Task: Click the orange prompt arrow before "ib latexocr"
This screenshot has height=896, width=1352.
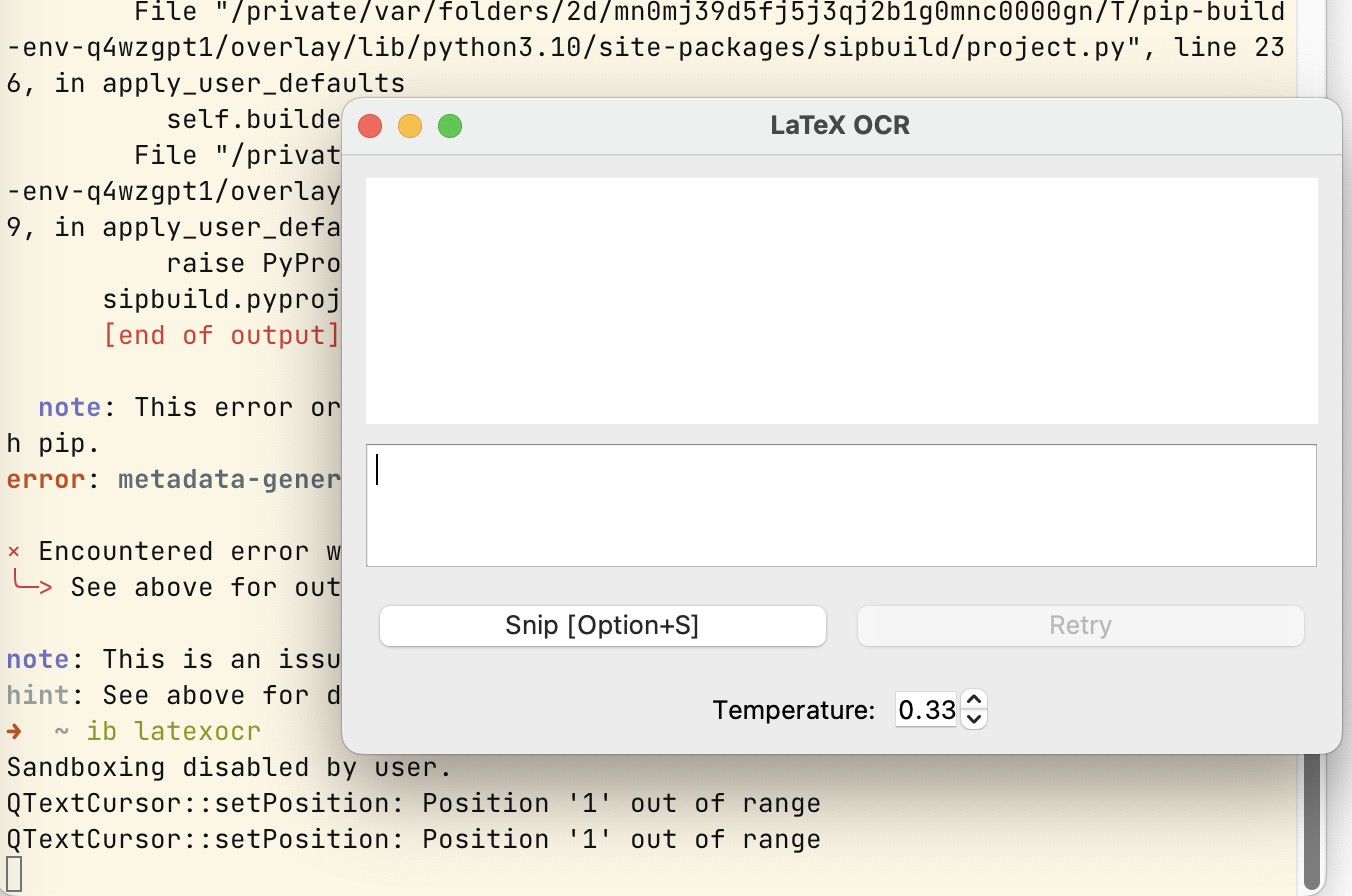Action: (x=14, y=731)
